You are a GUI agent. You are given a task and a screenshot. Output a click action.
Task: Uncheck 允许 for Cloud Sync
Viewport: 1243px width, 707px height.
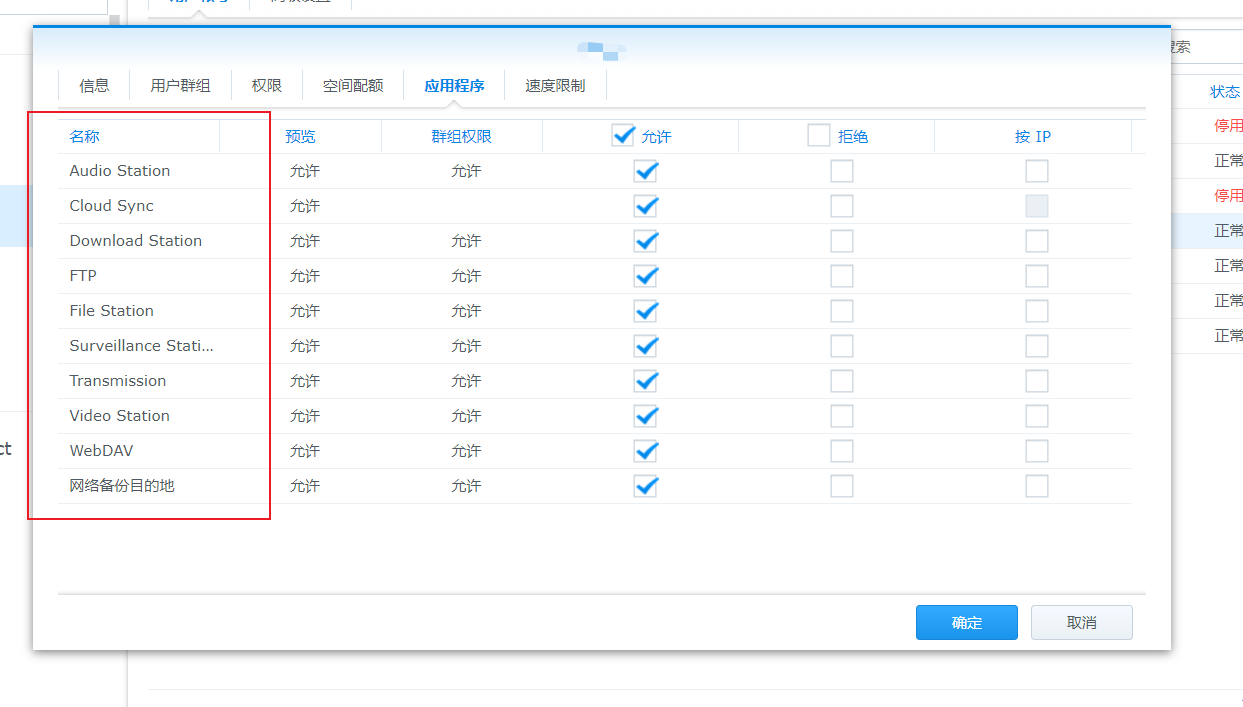tap(646, 206)
